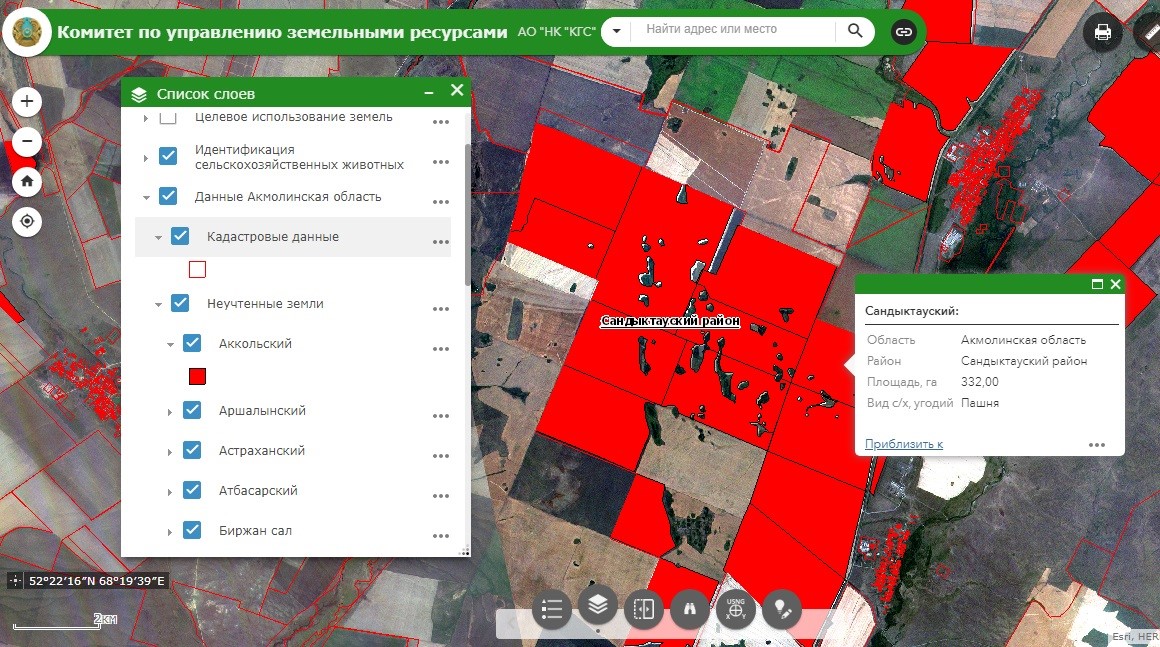The height and width of the screenshot is (647, 1160).
Task: Uncheck the Аккольский layer
Action: 192,343
